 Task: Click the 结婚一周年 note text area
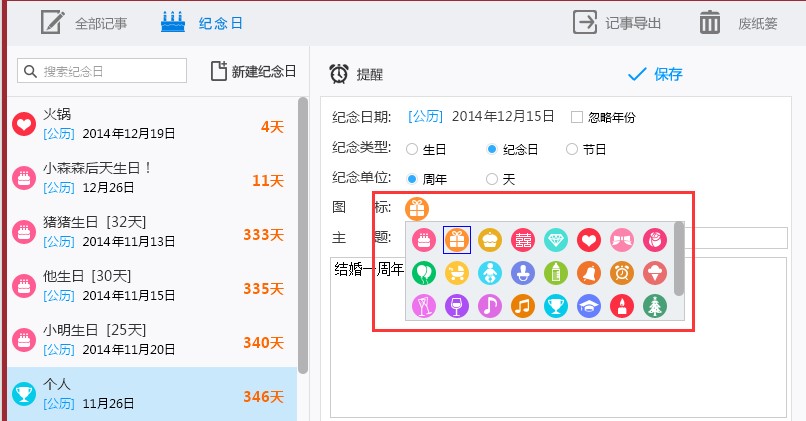[x=558, y=337]
